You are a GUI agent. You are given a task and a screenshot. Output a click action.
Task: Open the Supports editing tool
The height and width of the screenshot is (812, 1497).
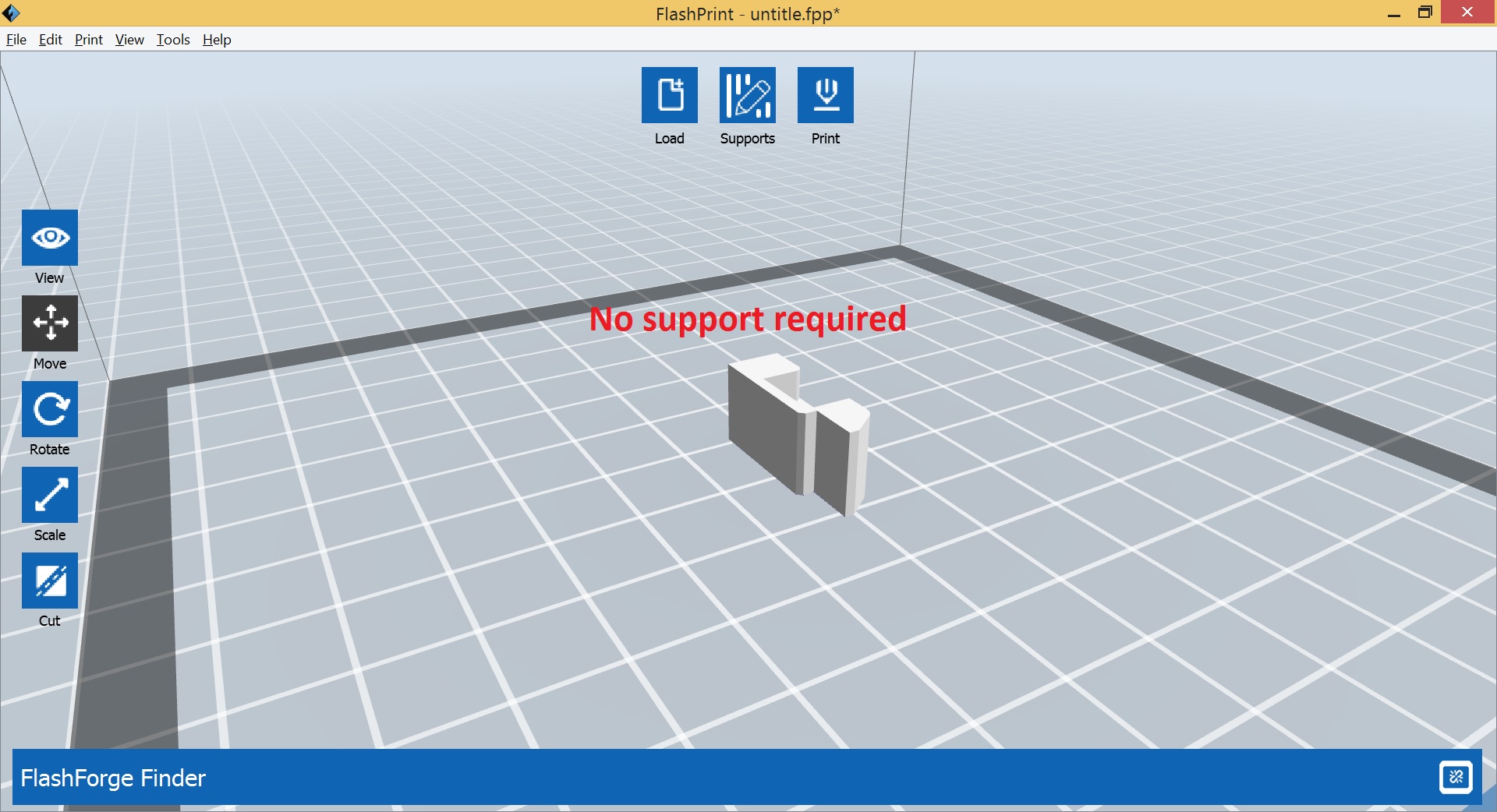point(747,95)
